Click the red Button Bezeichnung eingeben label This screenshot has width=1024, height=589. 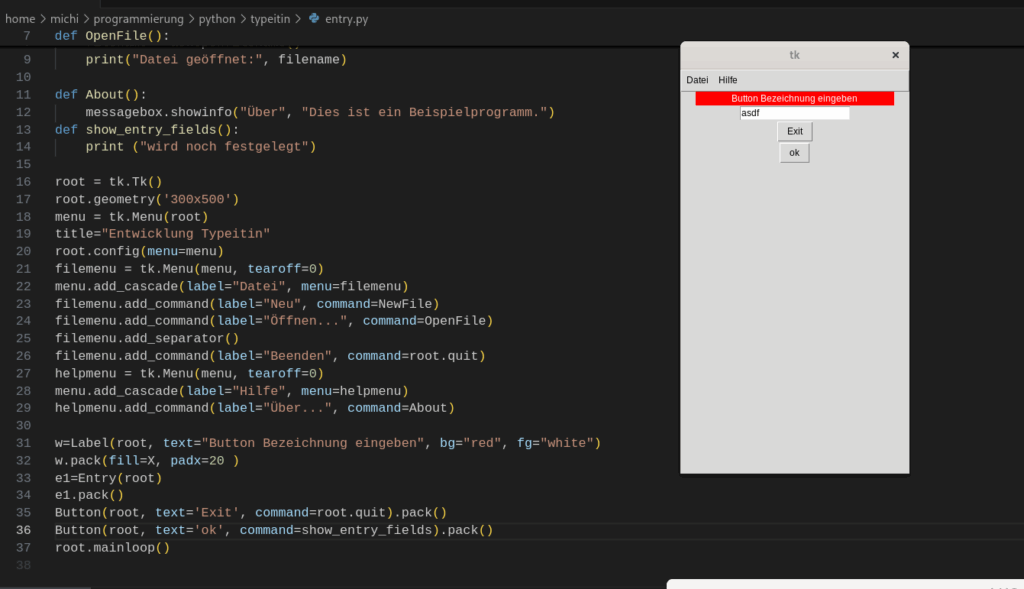click(x=794, y=99)
